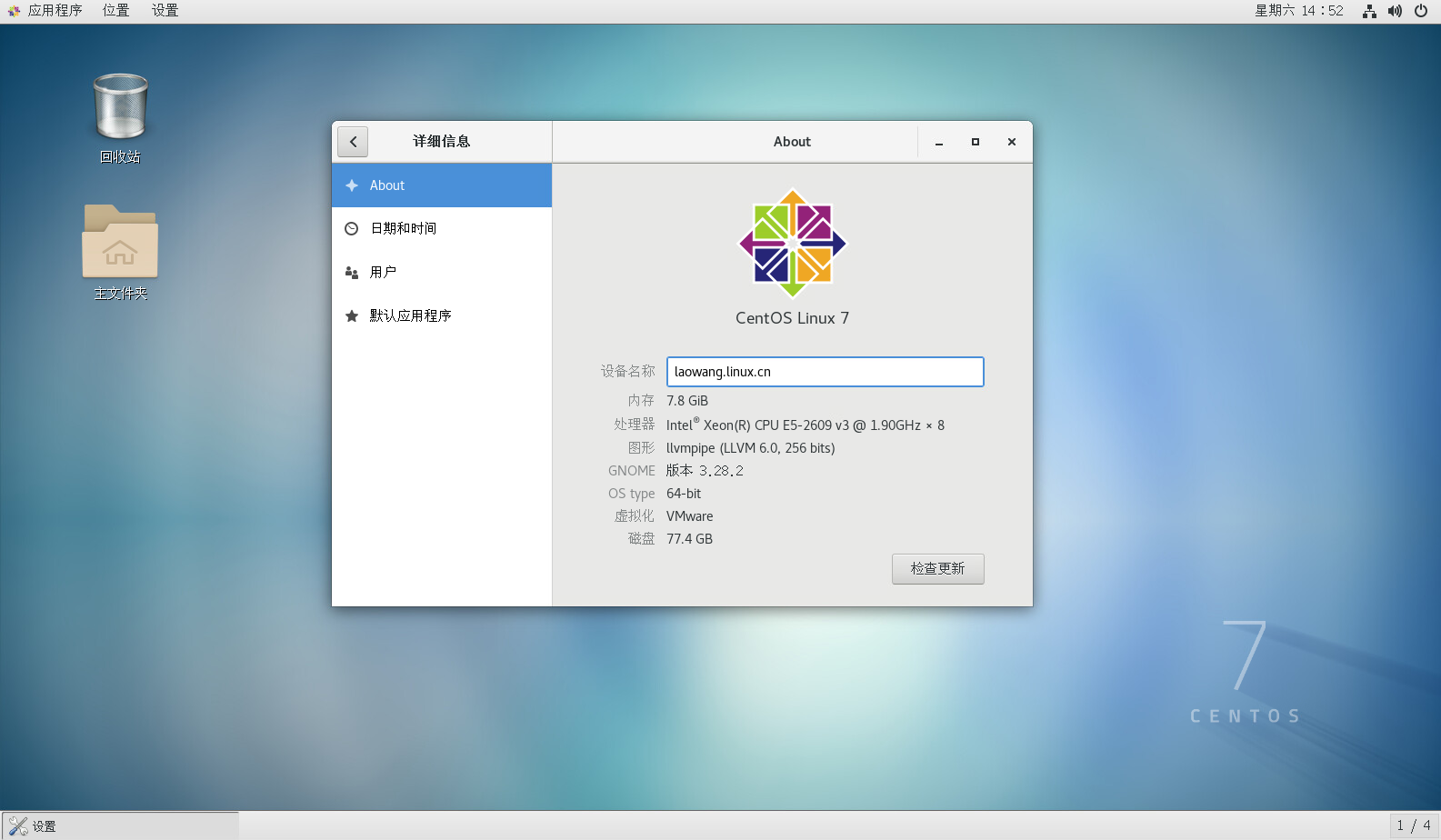Click the CentOS logo image
The height and width of the screenshot is (840, 1441).
[x=793, y=244]
